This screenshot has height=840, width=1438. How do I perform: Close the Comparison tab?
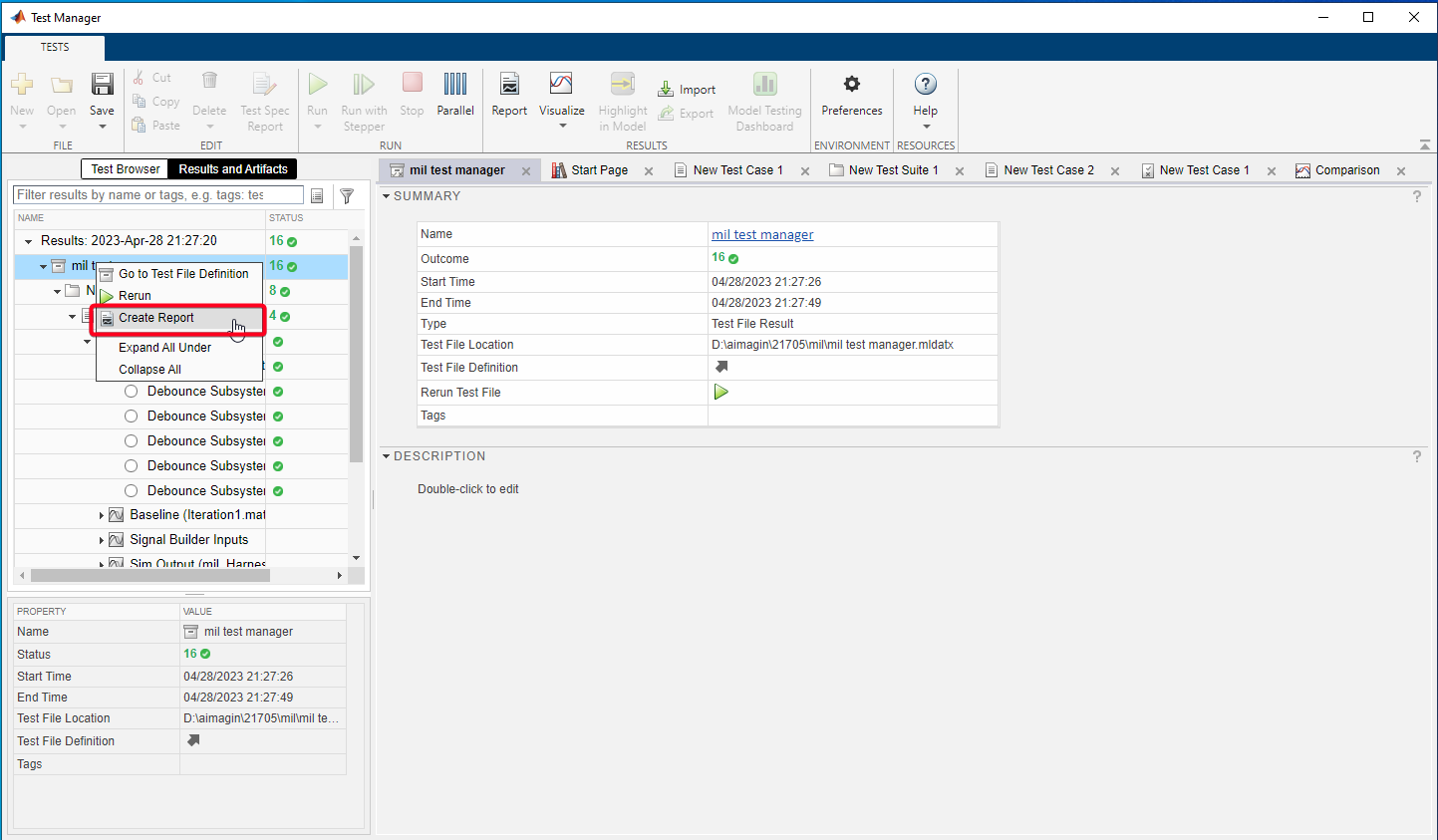tap(1401, 171)
